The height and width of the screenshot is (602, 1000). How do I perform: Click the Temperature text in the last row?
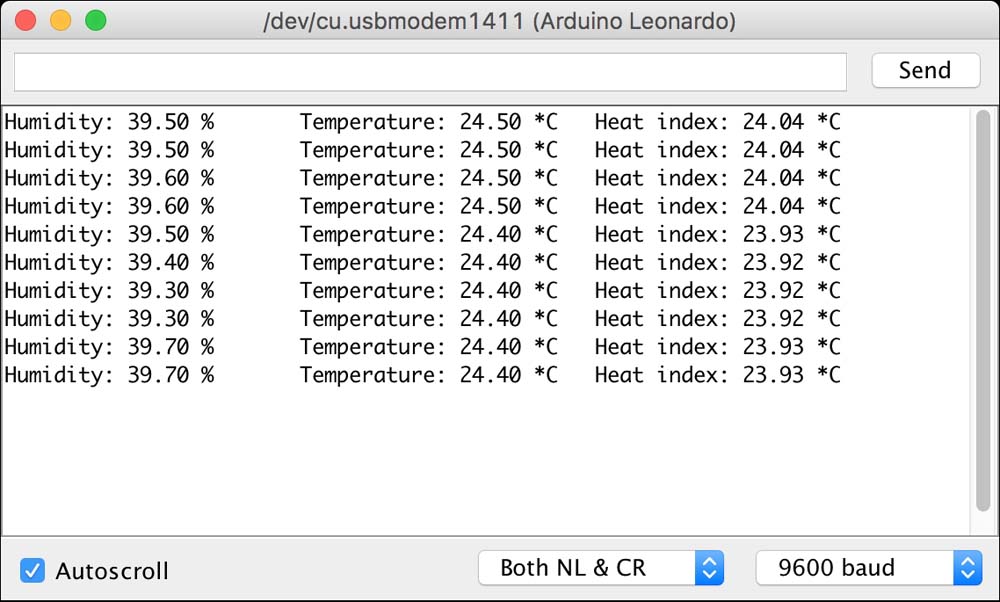pos(372,376)
